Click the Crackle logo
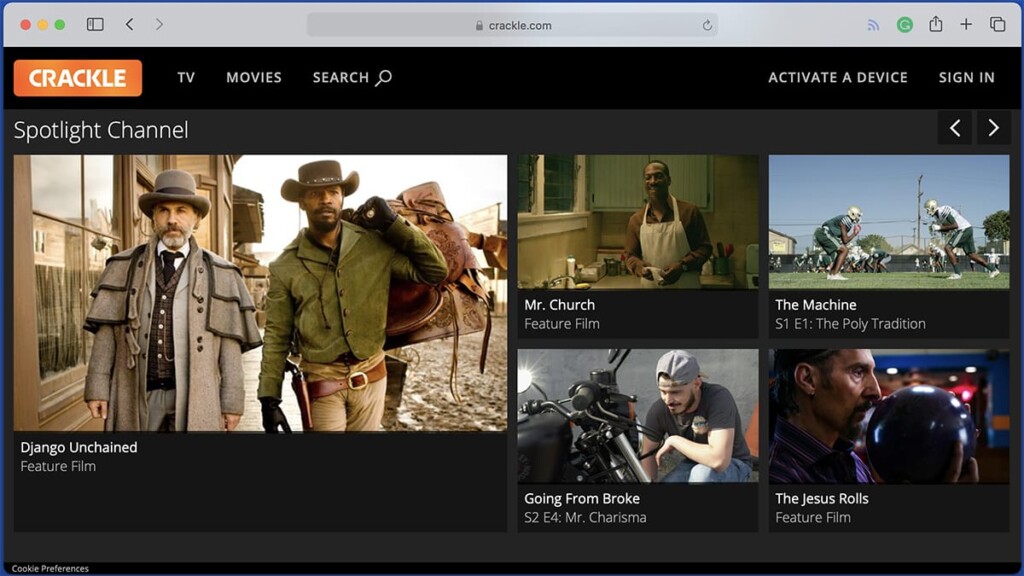 coord(78,78)
